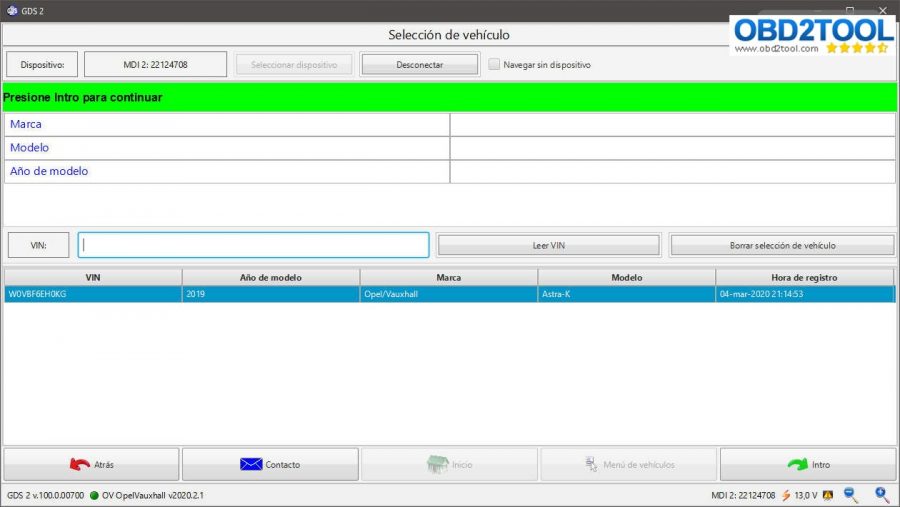Image resolution: width=900 pixels, height=507 pixels.
Task: Click the Año de modelo row label
Action: [x=49, y=171]
